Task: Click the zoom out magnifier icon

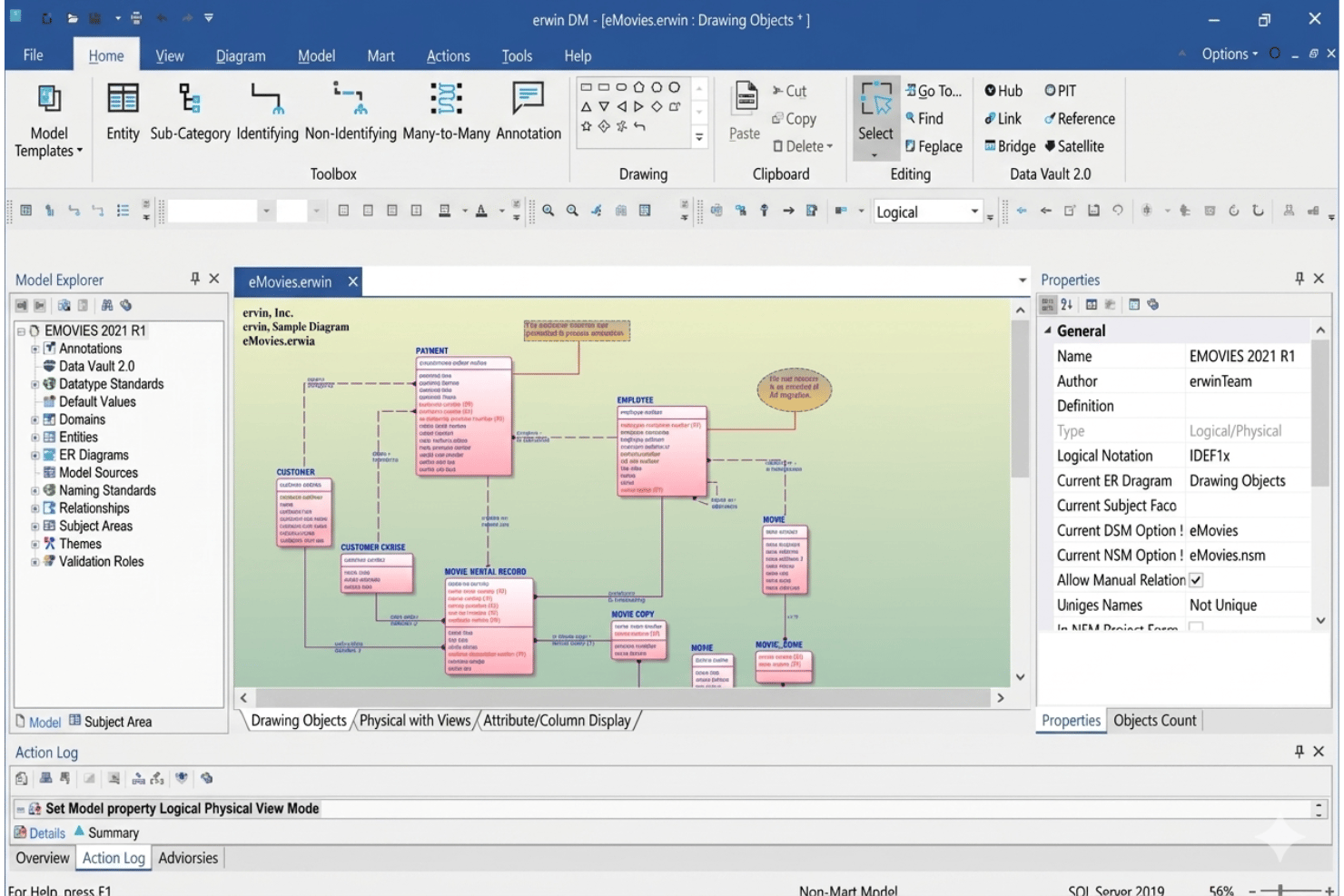Action: pyautogui.click(x=572, y=211)
